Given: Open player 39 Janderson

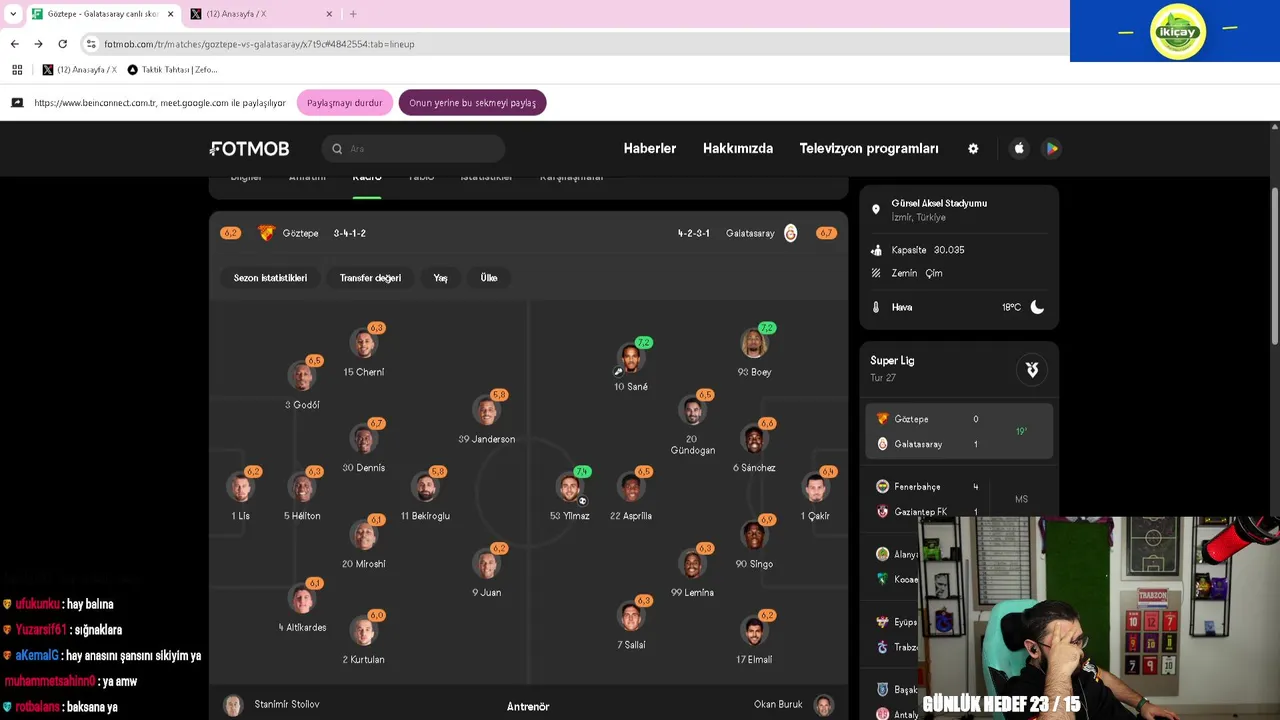Looking at the screenshot, I should pyautogui.click(x=487, y=417).
